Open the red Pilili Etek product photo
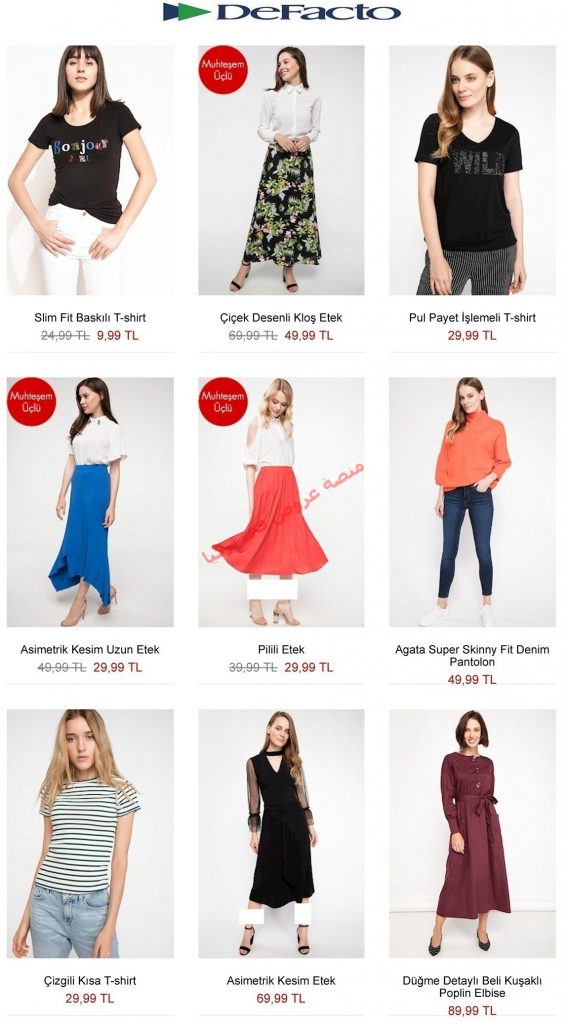The image size is (568, 1024). 281,502
